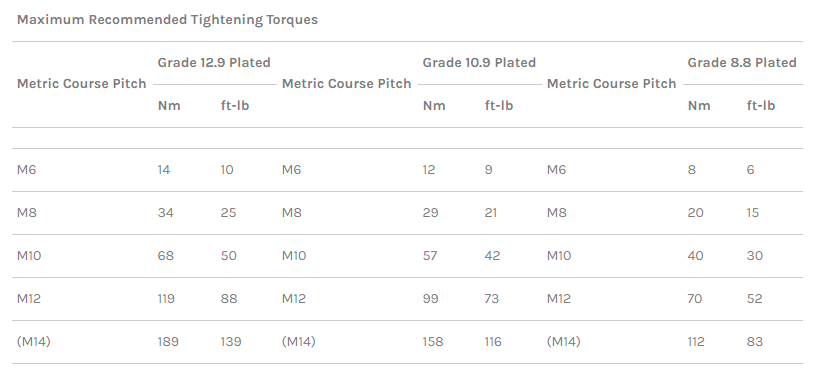Viewport: 828px width, 376px height.
Task: Click the 189 Nm value for M14
Action: (x=168, y=342)
